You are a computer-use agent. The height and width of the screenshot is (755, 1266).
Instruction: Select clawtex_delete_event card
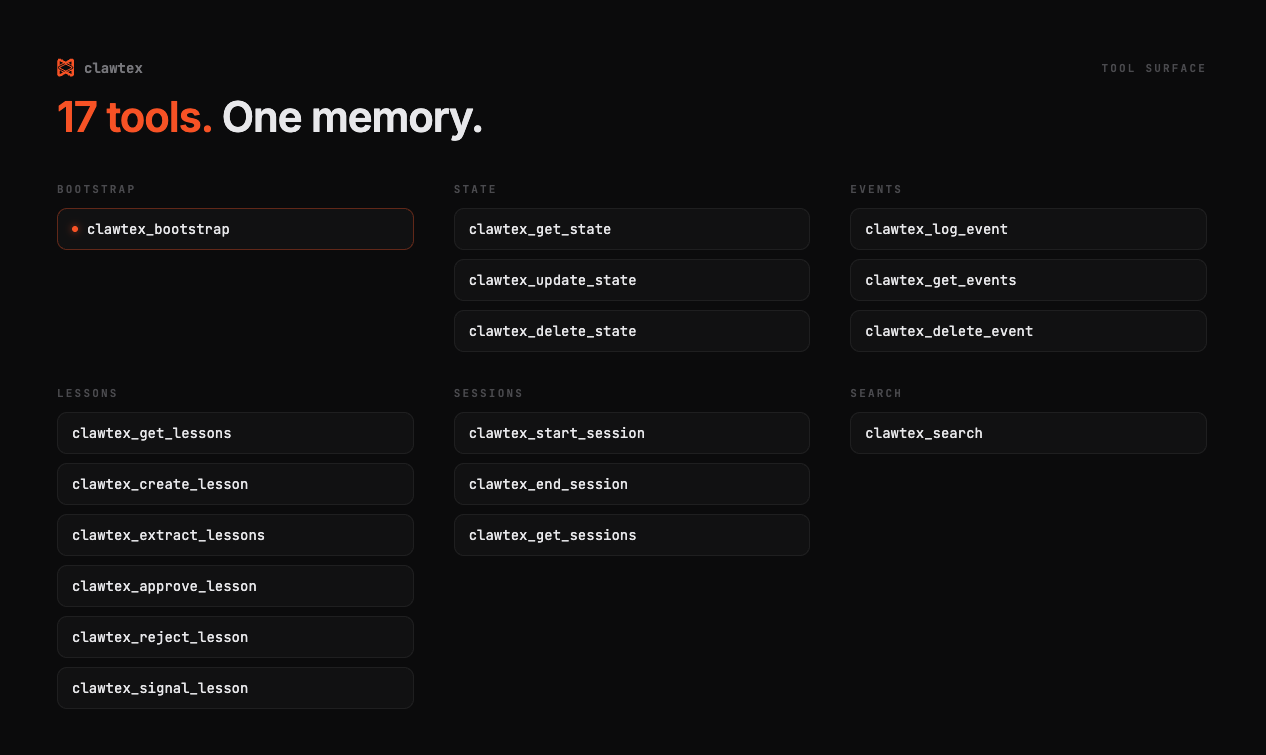point(1028,331)
